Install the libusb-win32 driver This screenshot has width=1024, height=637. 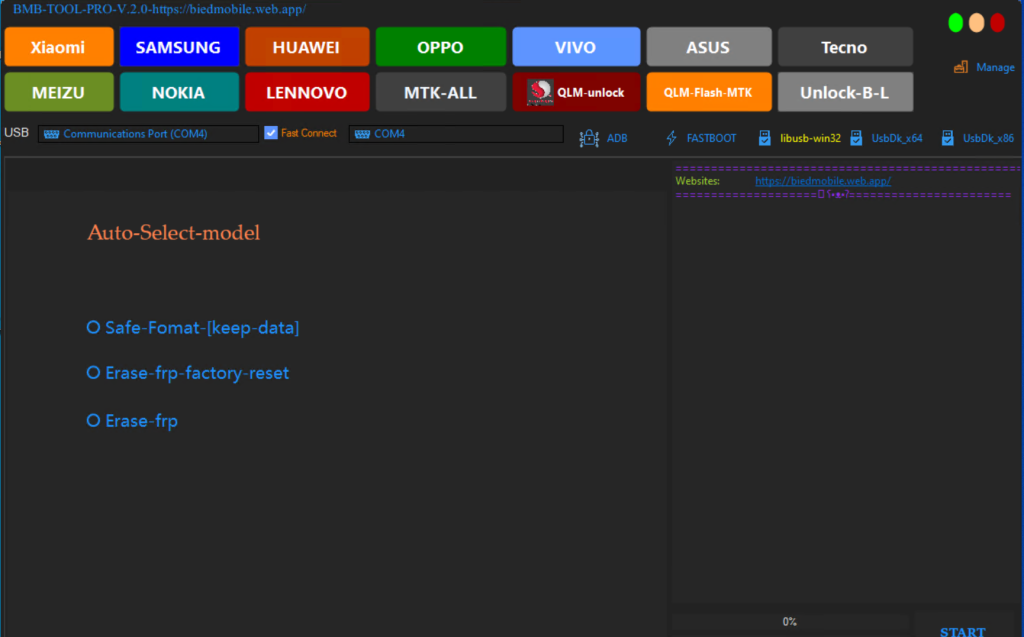pos(802,137)
